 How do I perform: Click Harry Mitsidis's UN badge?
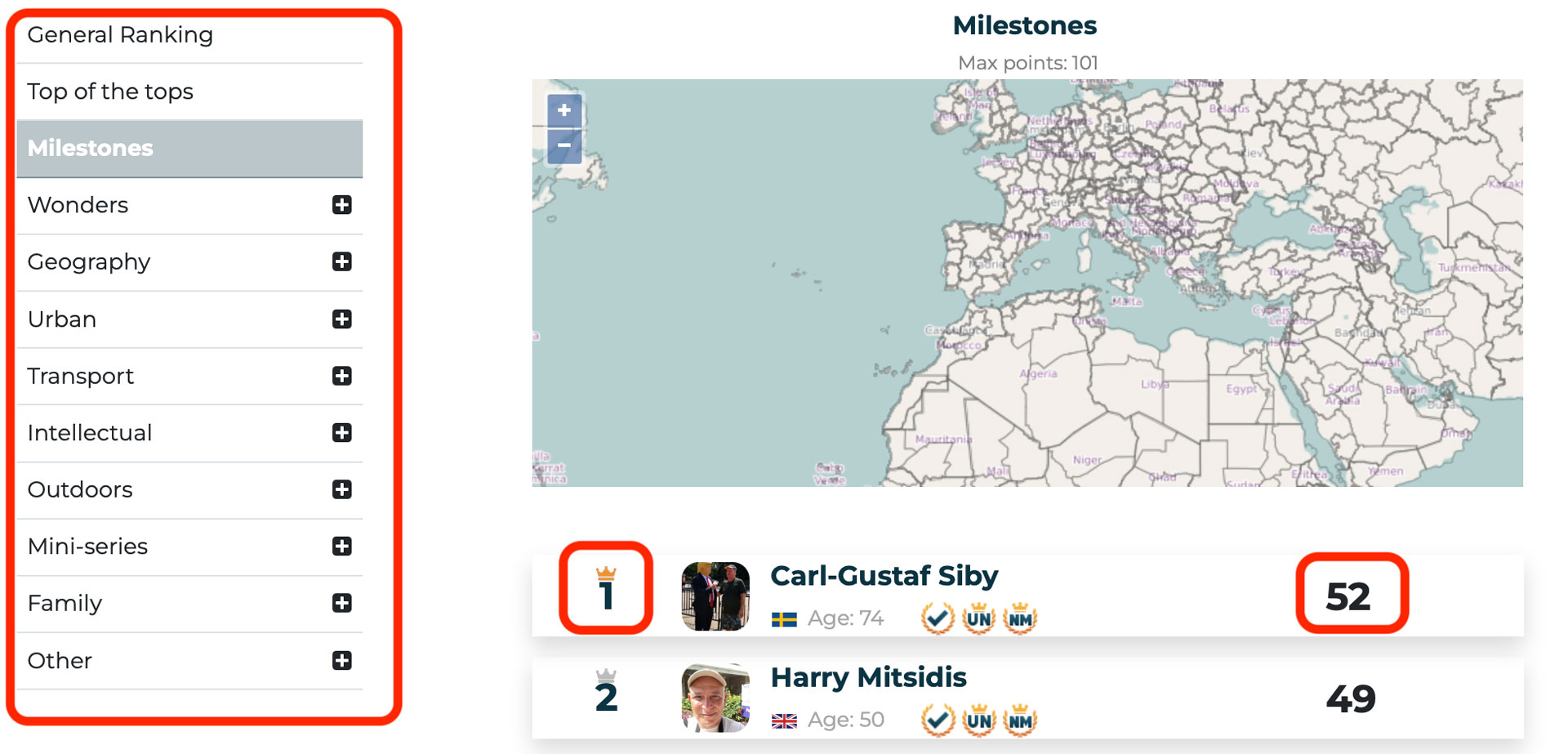click(978, 721)
